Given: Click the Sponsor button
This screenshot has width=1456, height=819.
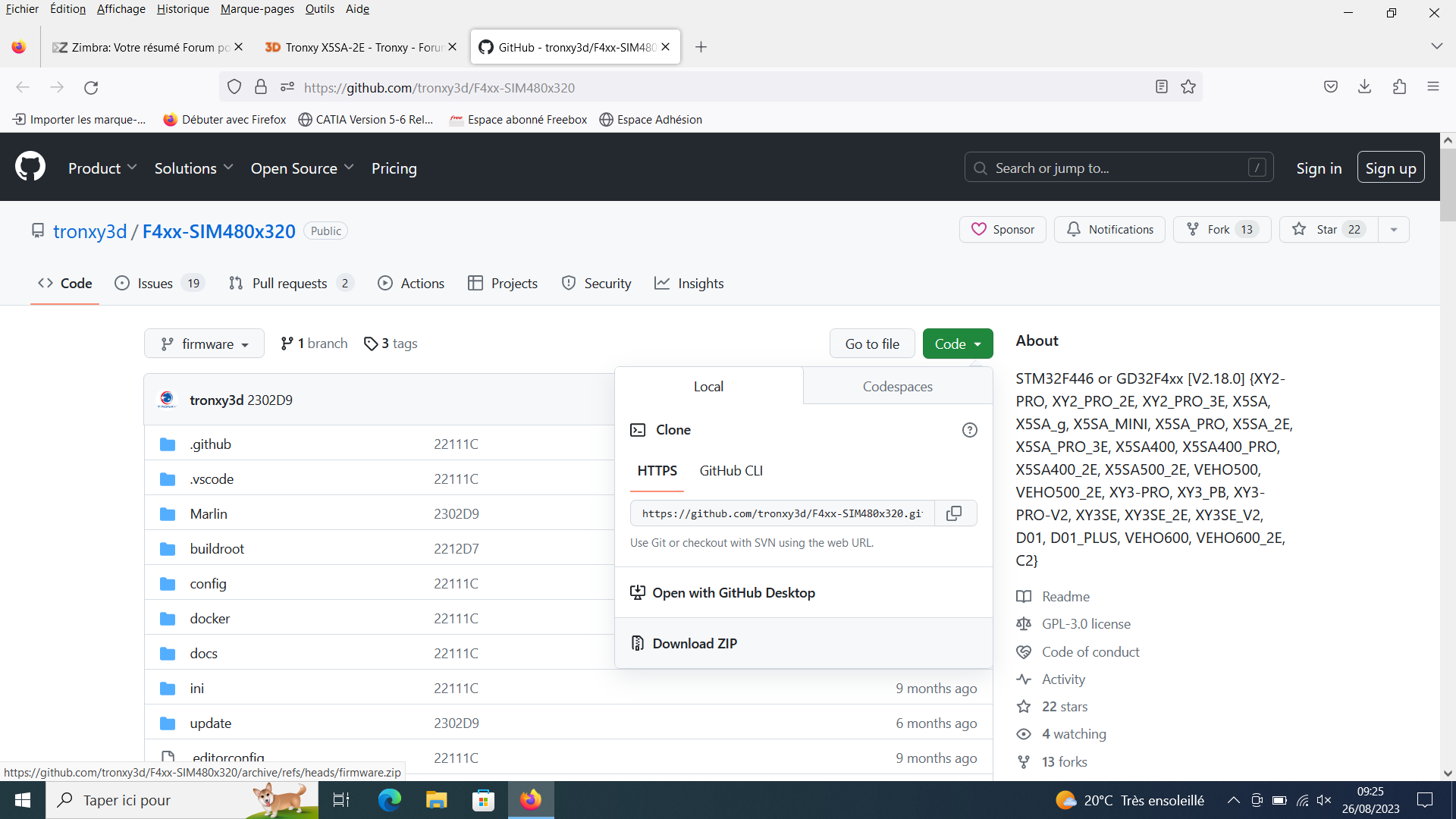Looking at the screenshot, I should click(1003, 230).
